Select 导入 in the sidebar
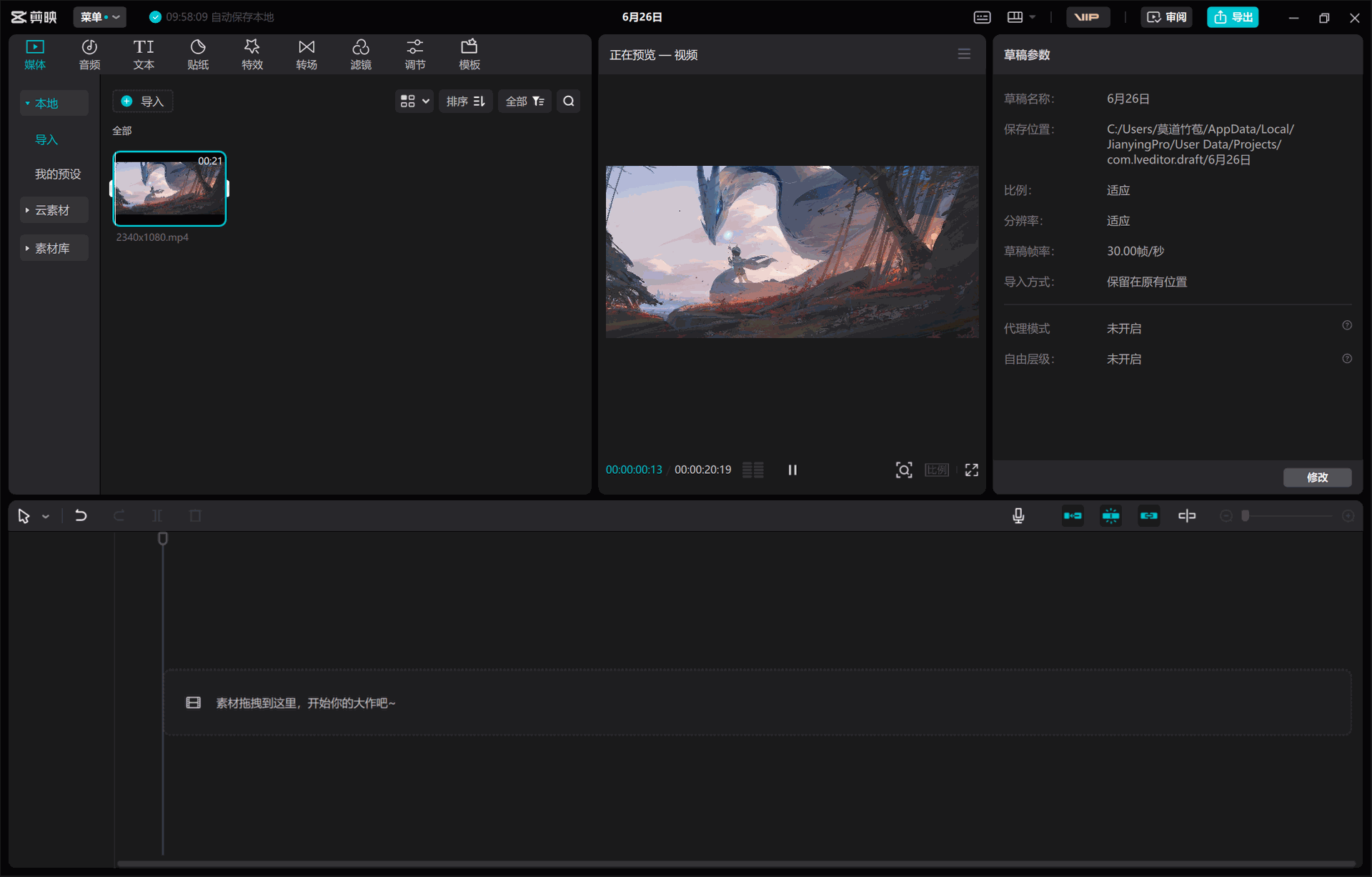This screenshot has height=877, width=1372. (x=46, y=139)
